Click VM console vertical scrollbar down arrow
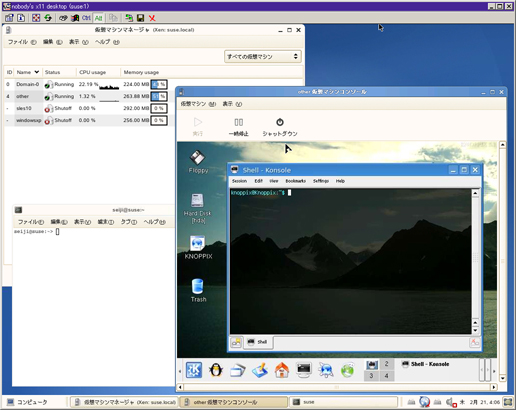The image size is (516, 410). pos(503,378)
